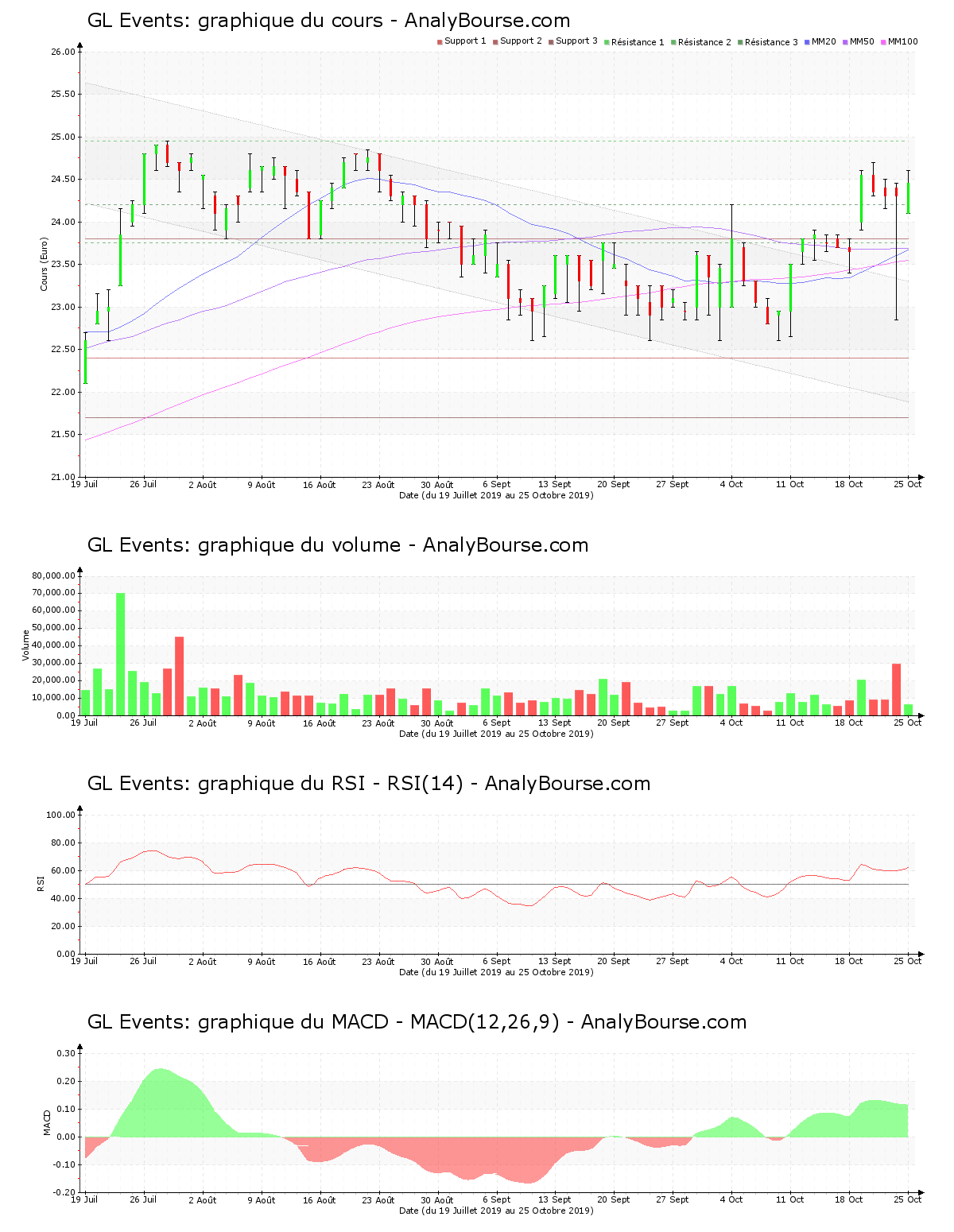This screenshot has height=1232, width=954.
Task: Click the date range caption under the MACD chart
Action: pos(496,1211)
